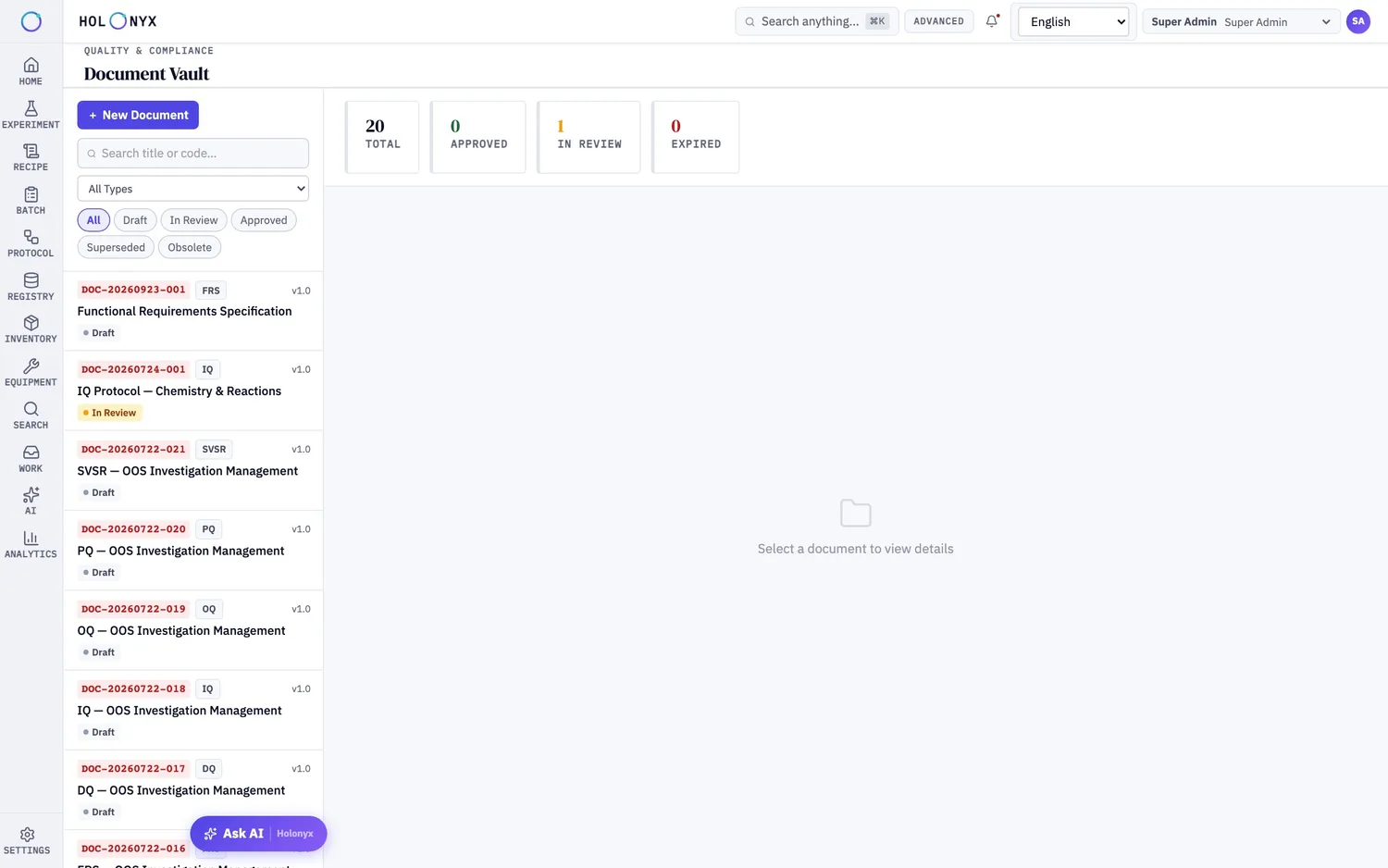Click the Search anything global search field

click(x=816, y=21)
